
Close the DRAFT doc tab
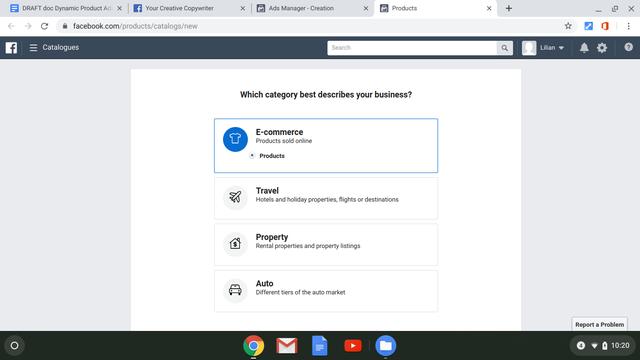pos(120,8)
